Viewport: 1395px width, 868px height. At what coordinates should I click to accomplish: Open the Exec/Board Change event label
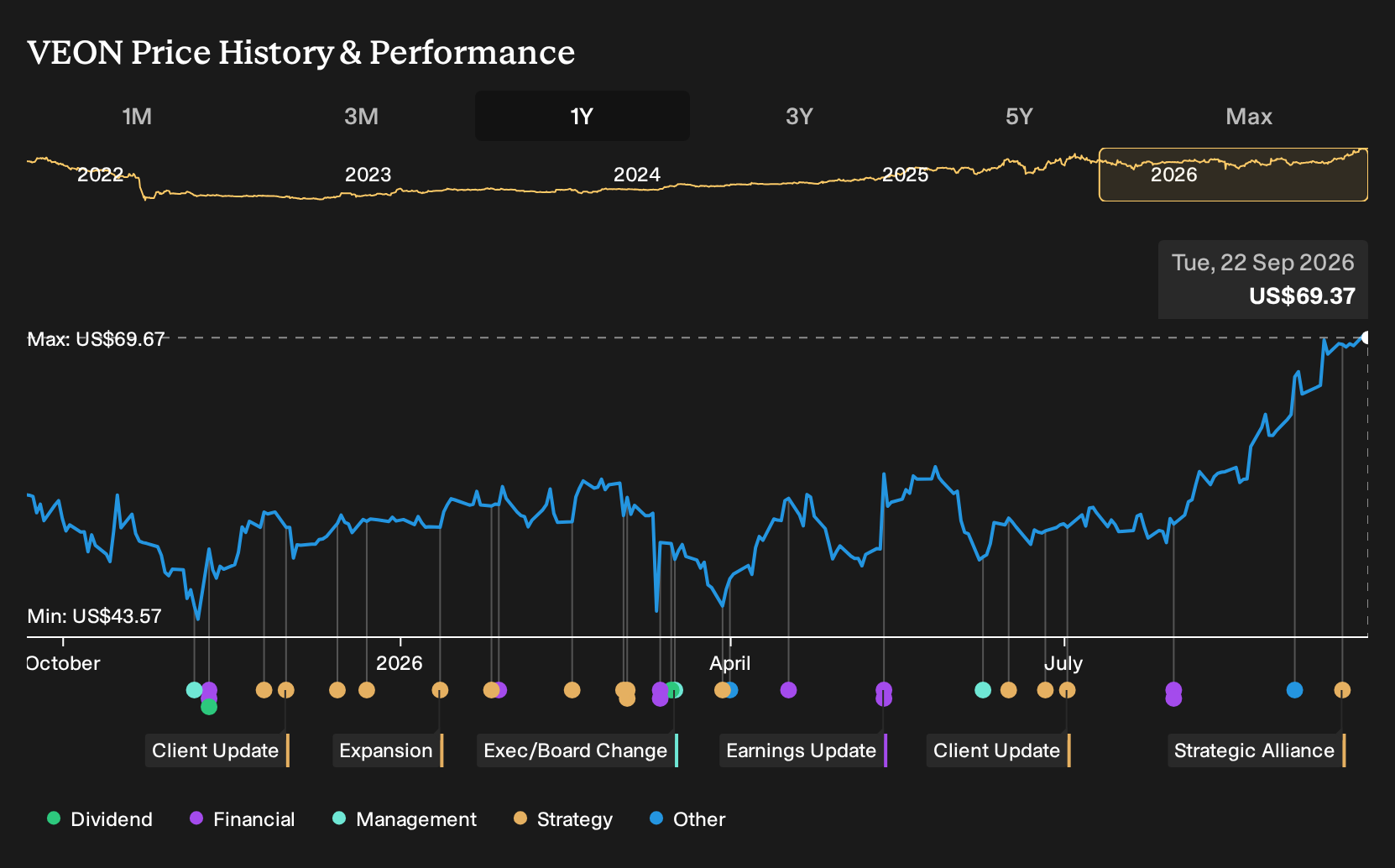[577, 750]
